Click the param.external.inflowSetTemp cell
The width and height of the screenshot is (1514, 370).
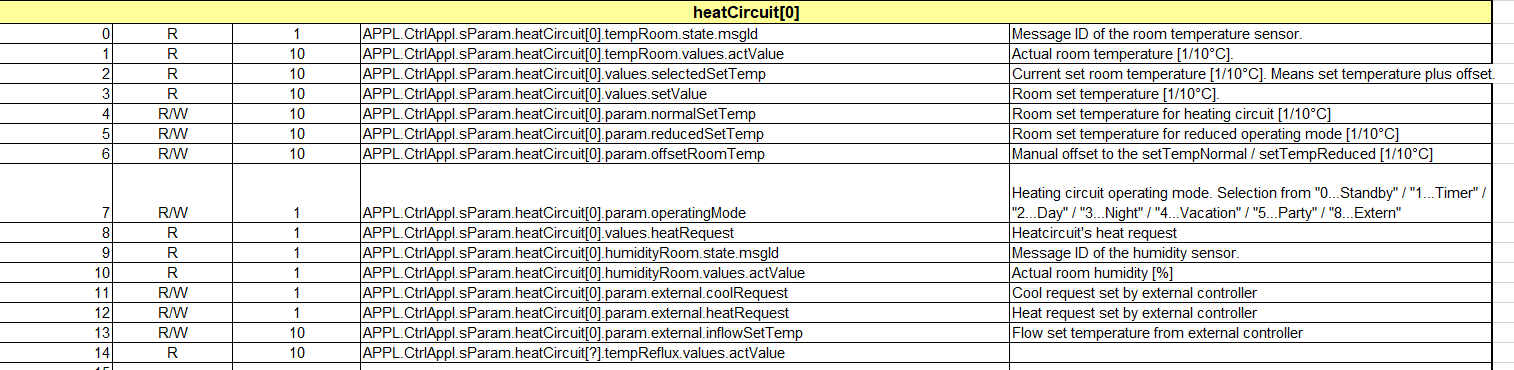click(685, 333)
